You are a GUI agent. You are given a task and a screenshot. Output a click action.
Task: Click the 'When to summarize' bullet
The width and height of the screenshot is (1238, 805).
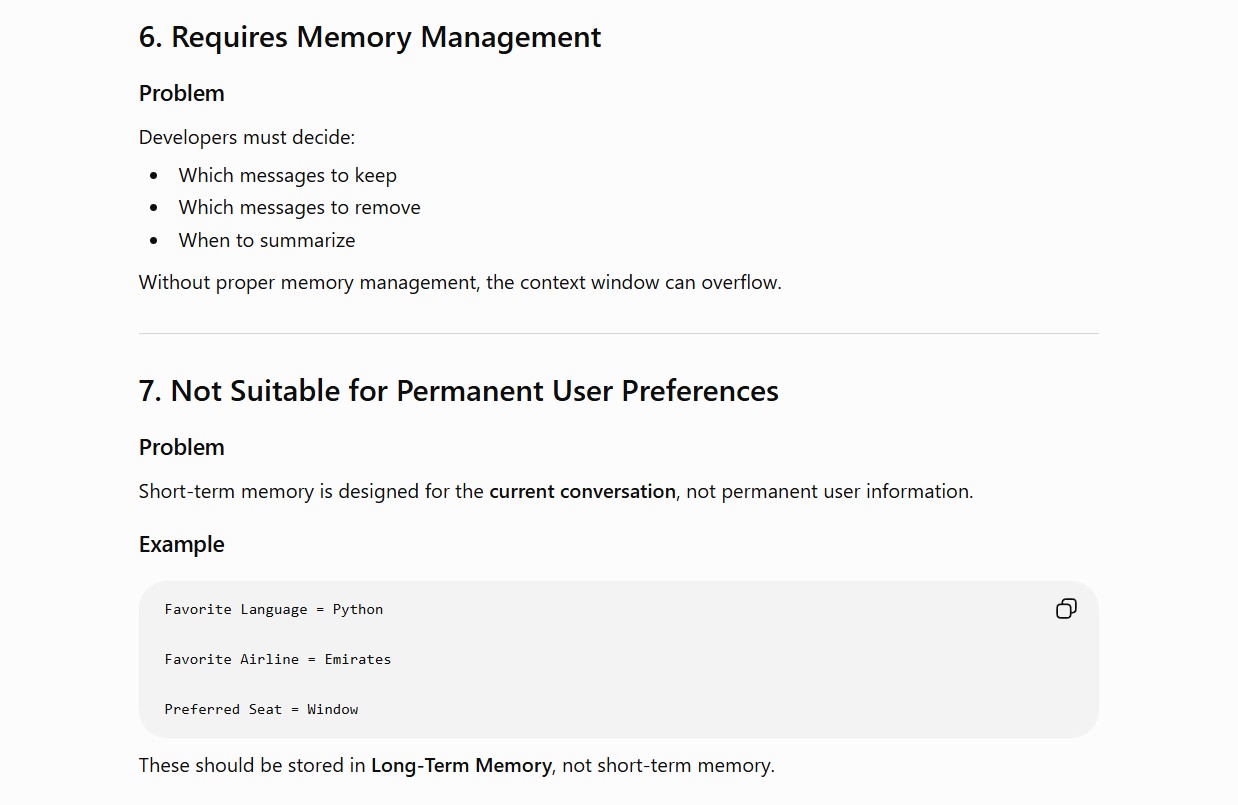coord(267,240)
